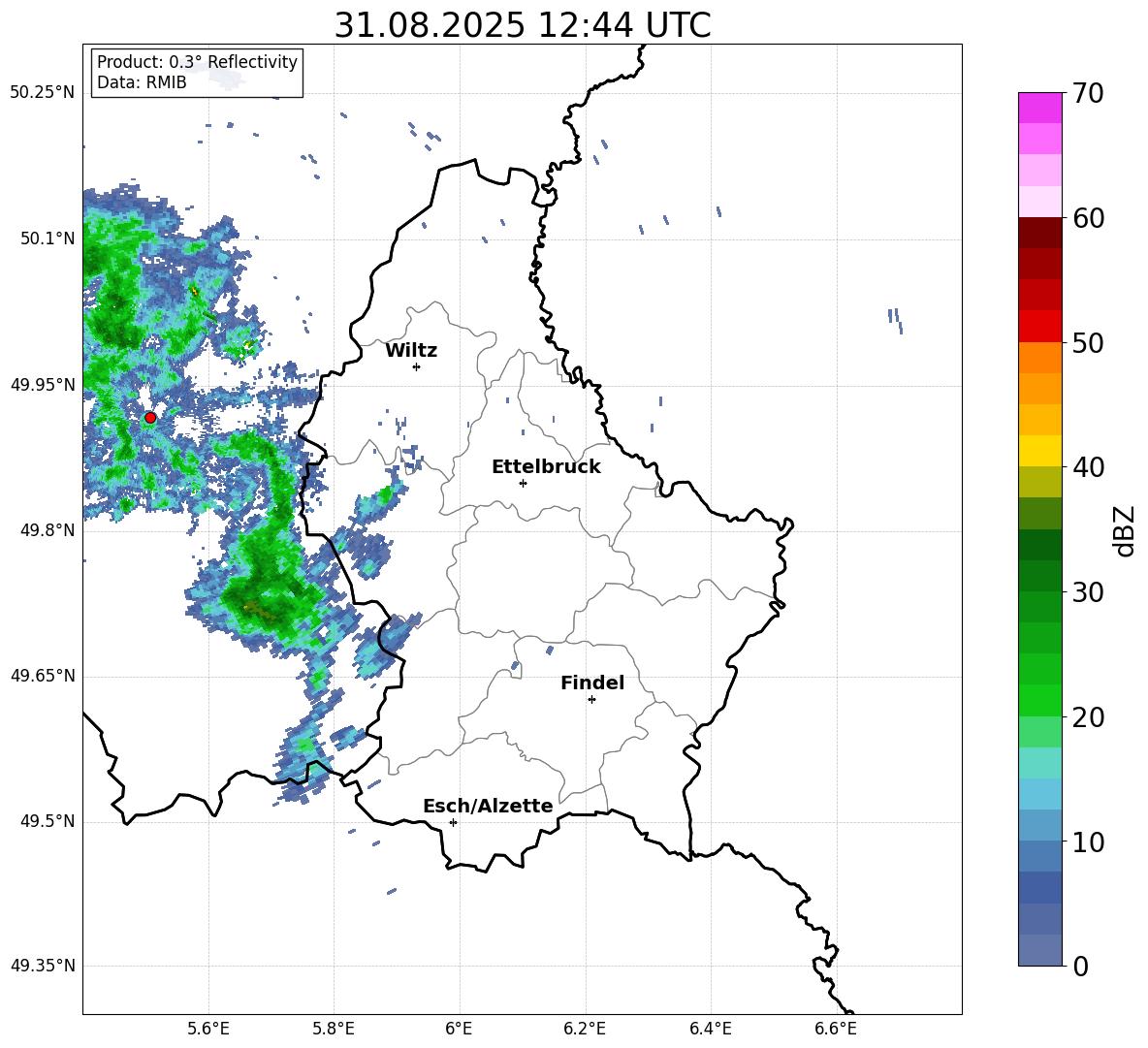The width and height of the screenshot is (1148, 1048).
Task: Click the red radar site marker
Action: click(x=150, y=418)
